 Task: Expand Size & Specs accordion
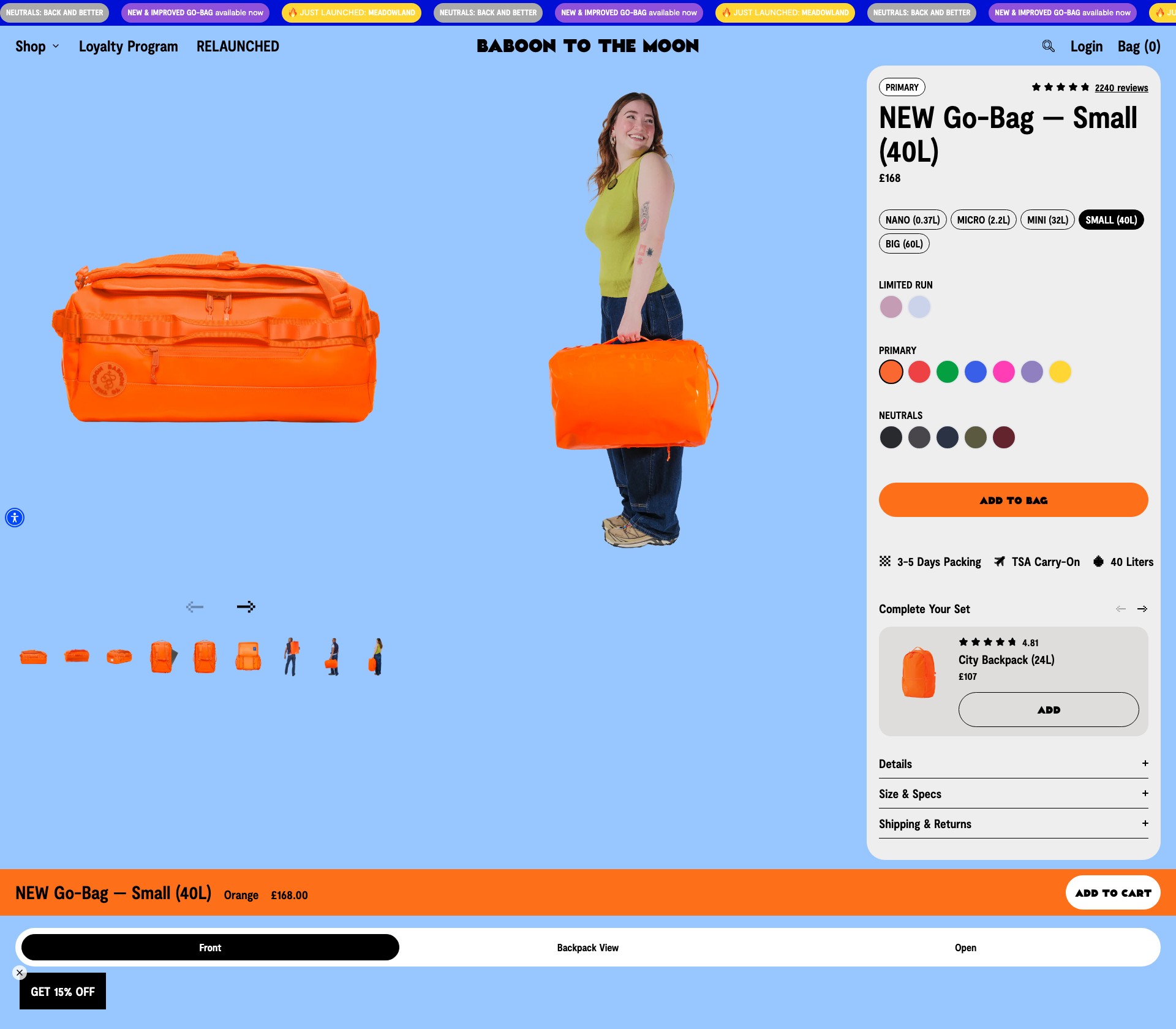click(1013, 794)
